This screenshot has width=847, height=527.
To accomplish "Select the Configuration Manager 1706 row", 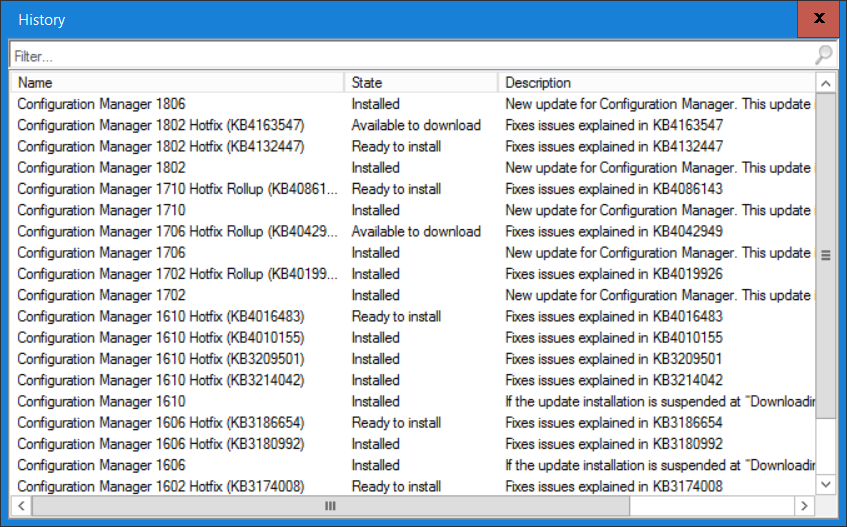I will coord(413,253).
